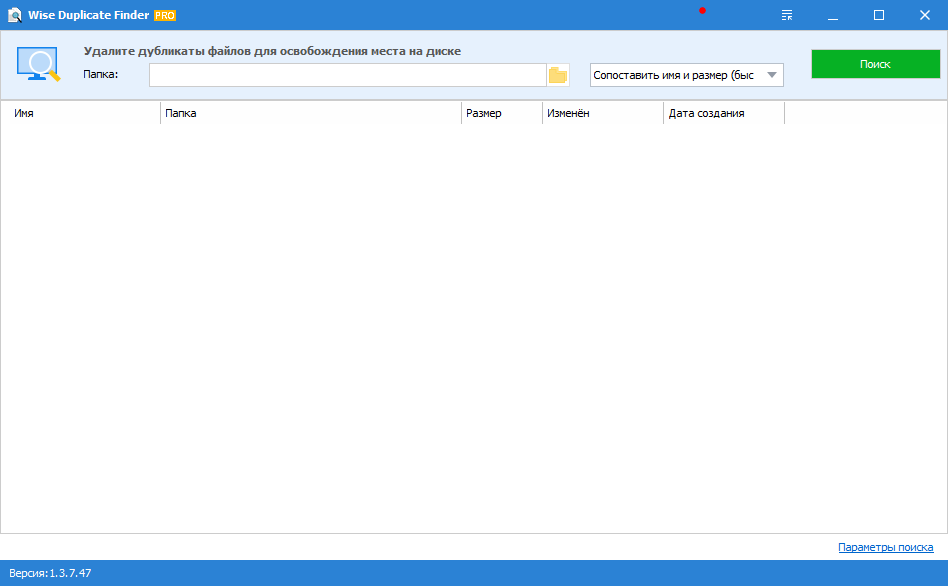
Task: Close the Wise Duplicate Finder window
Action: point(924,16)
